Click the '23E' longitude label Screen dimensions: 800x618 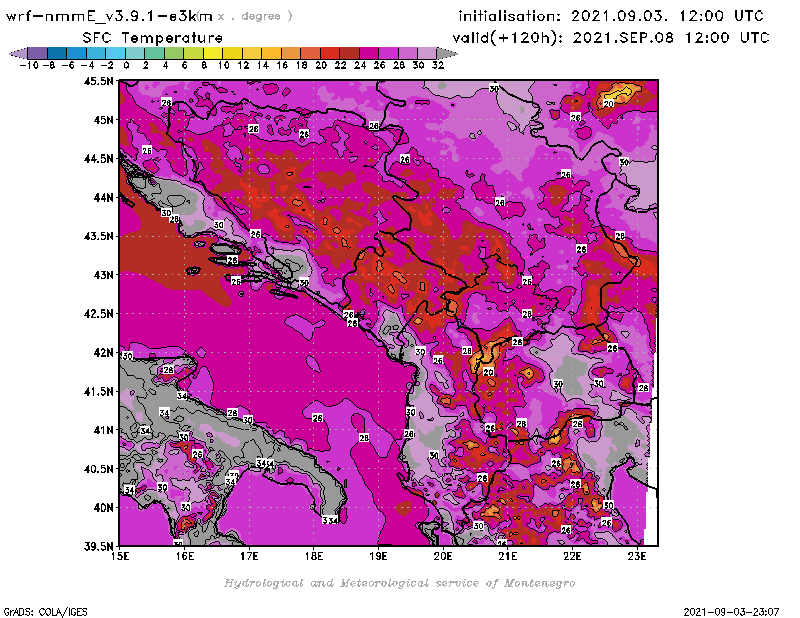pyautogui.click(x=637, y=556)
